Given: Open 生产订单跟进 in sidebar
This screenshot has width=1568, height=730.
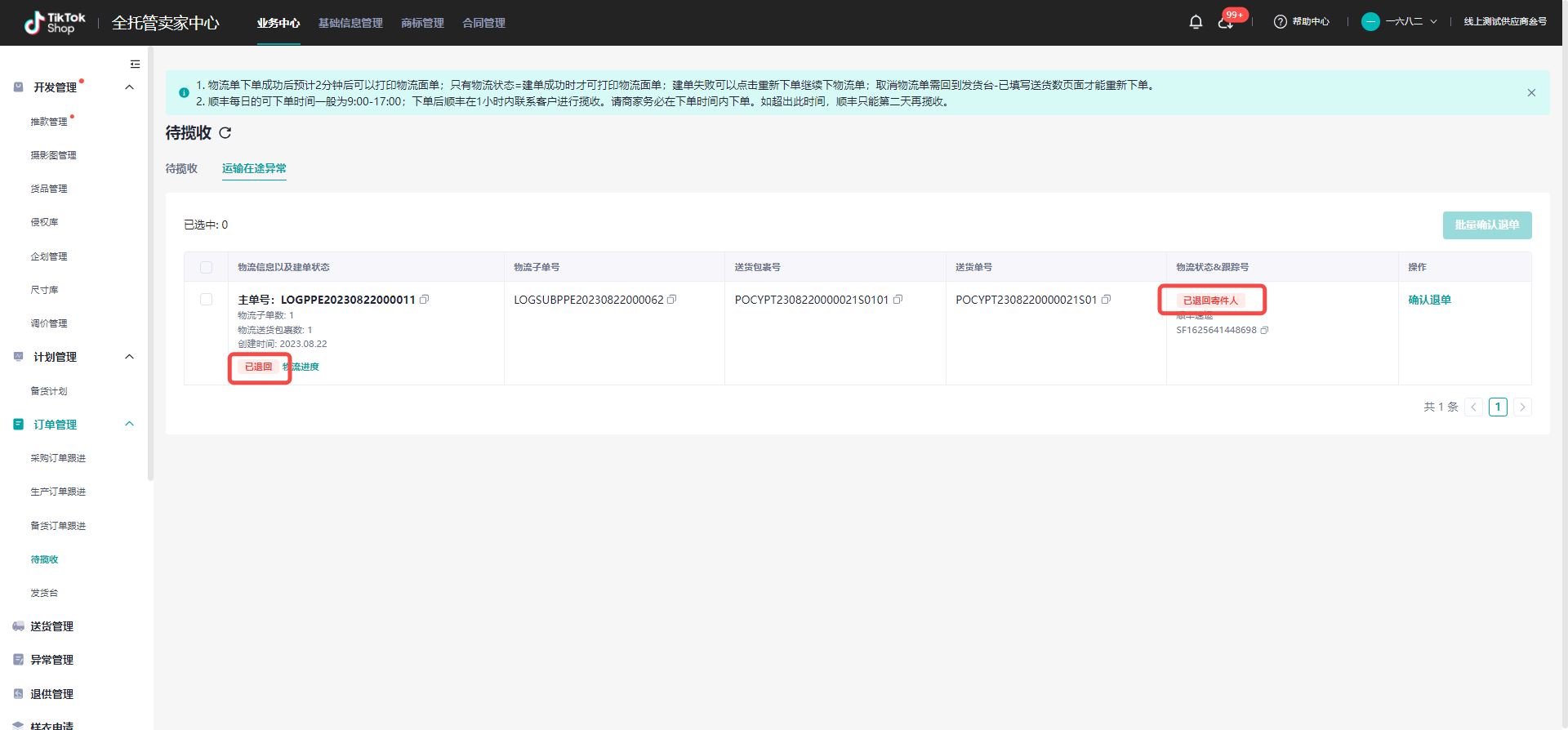Looking at the screenshot, I should click(58, 492).
